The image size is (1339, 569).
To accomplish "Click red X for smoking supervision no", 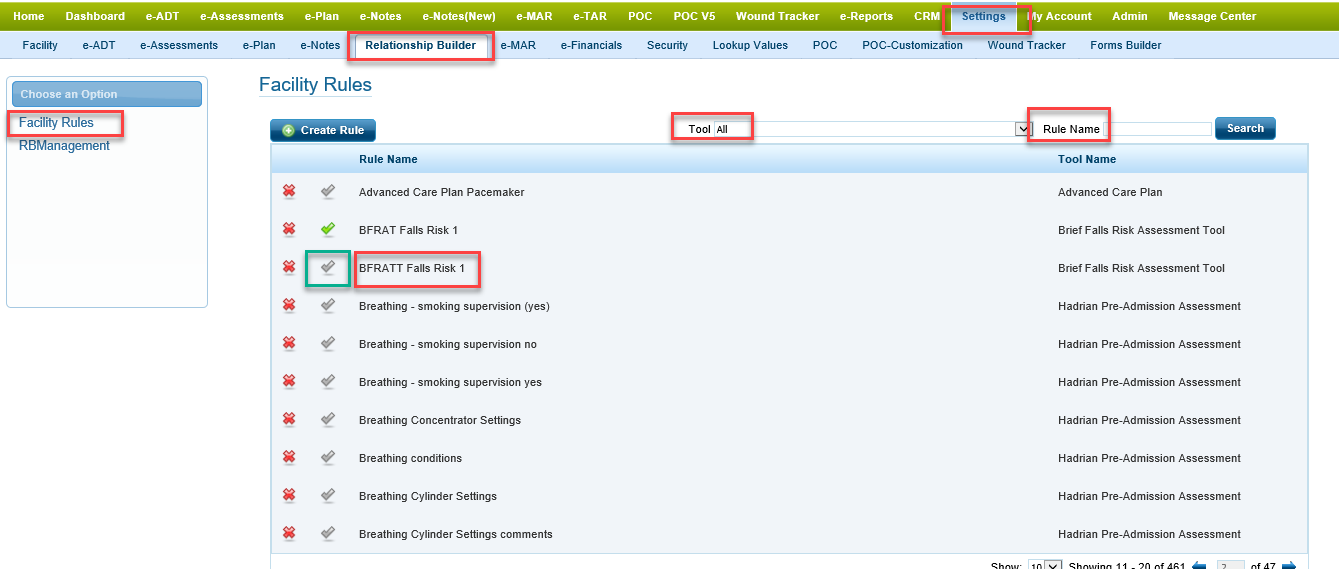I will pyautogui.click(x=289, y=344).
